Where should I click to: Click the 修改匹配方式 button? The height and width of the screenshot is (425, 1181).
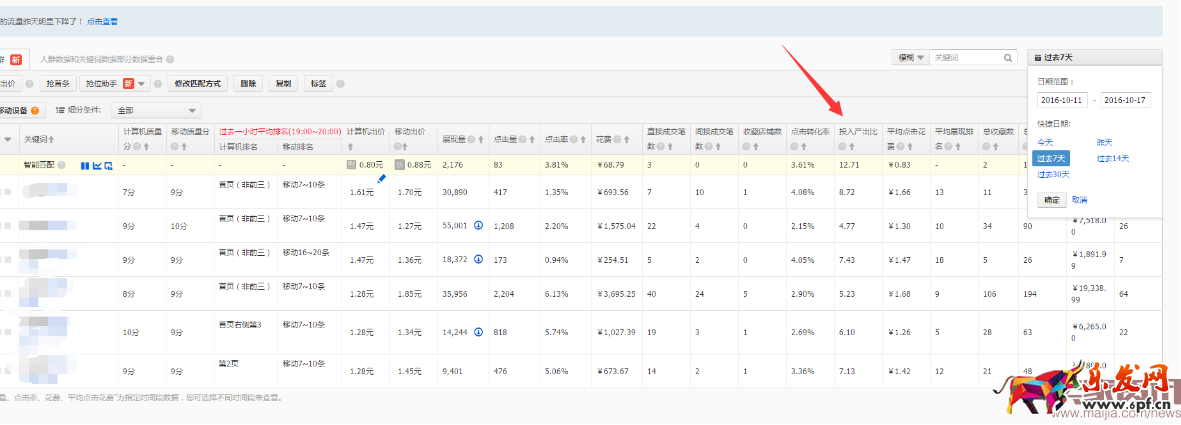click(197, 84)
